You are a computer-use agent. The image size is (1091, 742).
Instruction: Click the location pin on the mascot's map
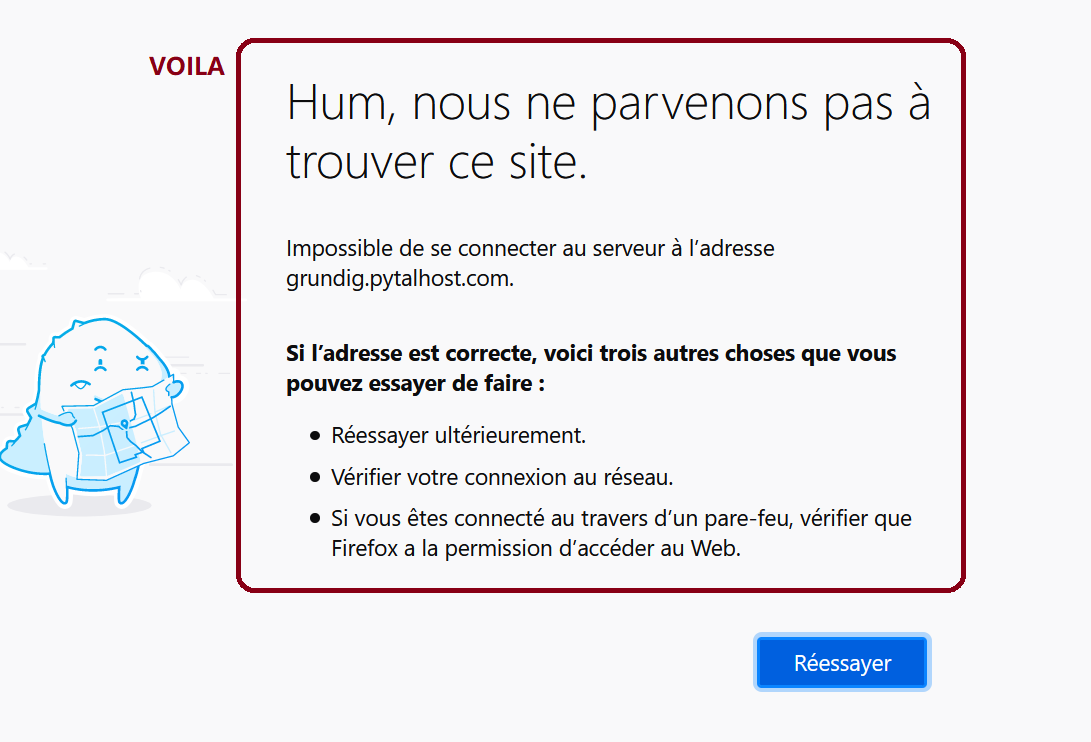[x=125, y=424]
